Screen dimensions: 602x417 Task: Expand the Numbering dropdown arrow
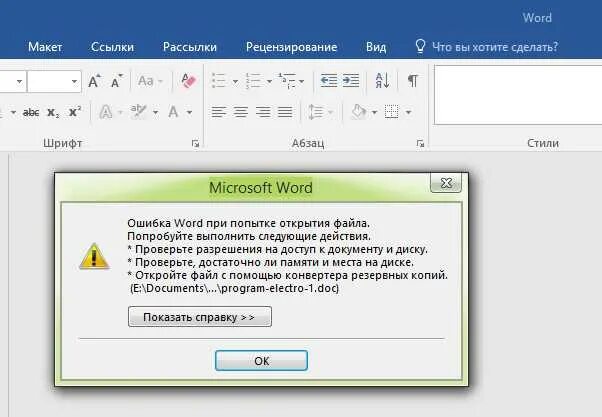269,81
